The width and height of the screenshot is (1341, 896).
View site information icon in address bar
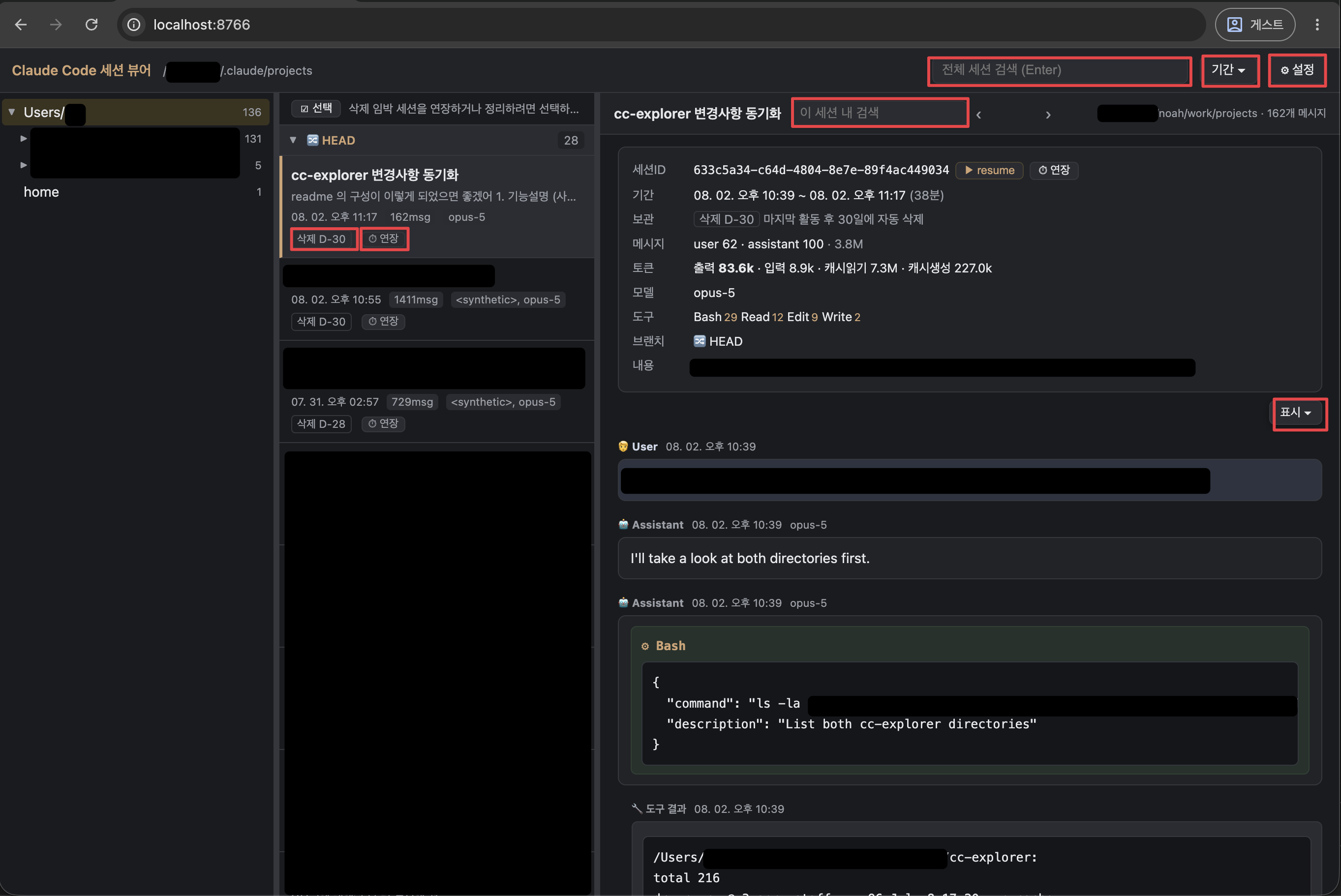(x=134, y=25)
